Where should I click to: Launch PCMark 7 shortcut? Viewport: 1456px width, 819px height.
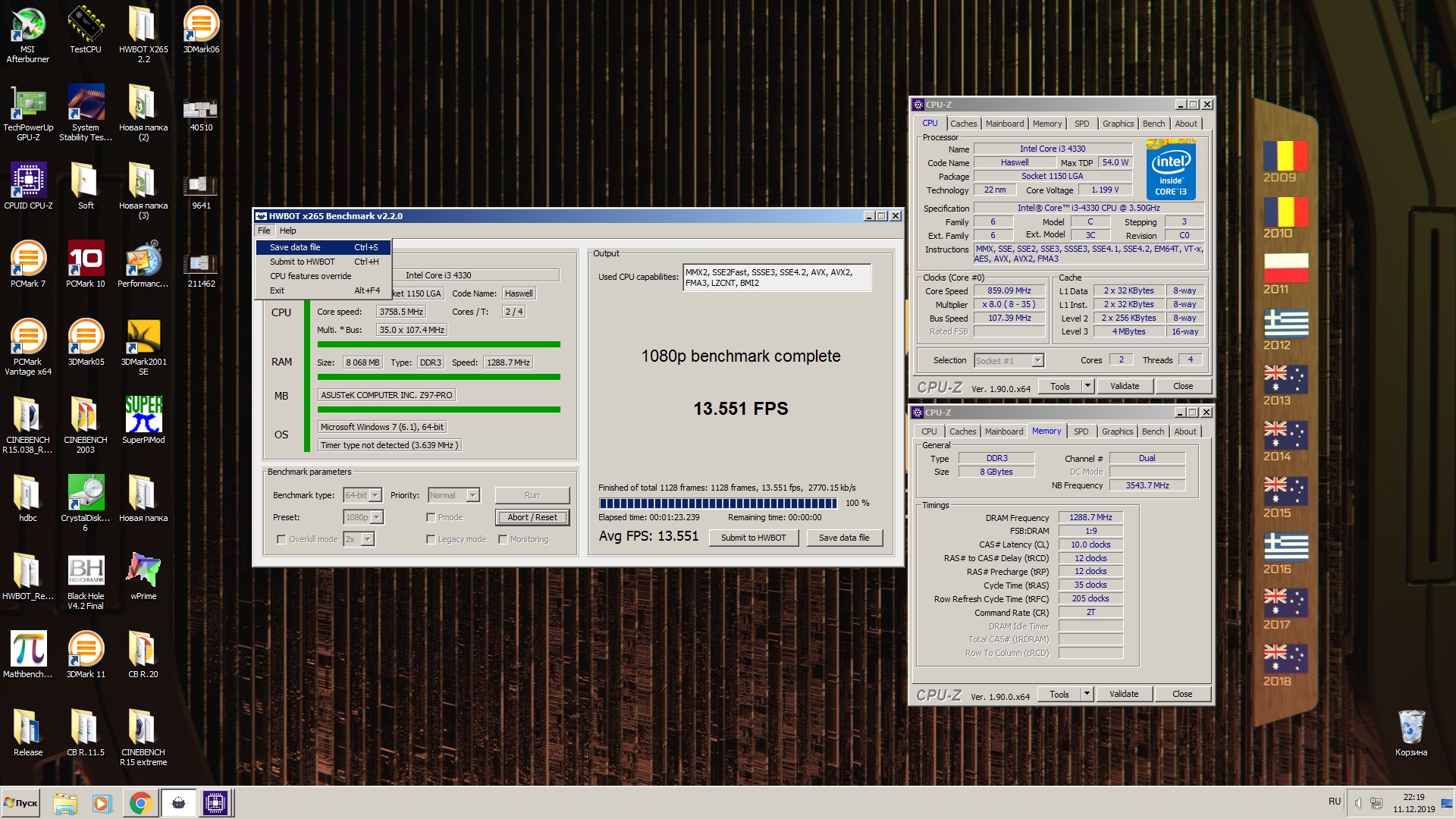coord(28,264)
